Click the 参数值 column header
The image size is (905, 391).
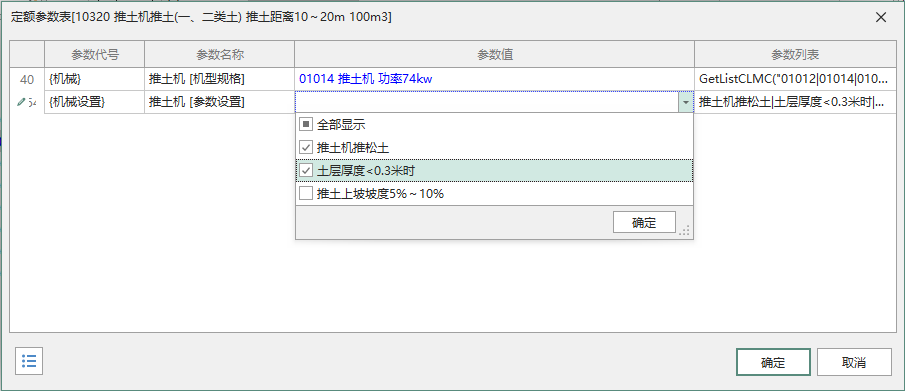pyautogui.click(x=495, y=55)
